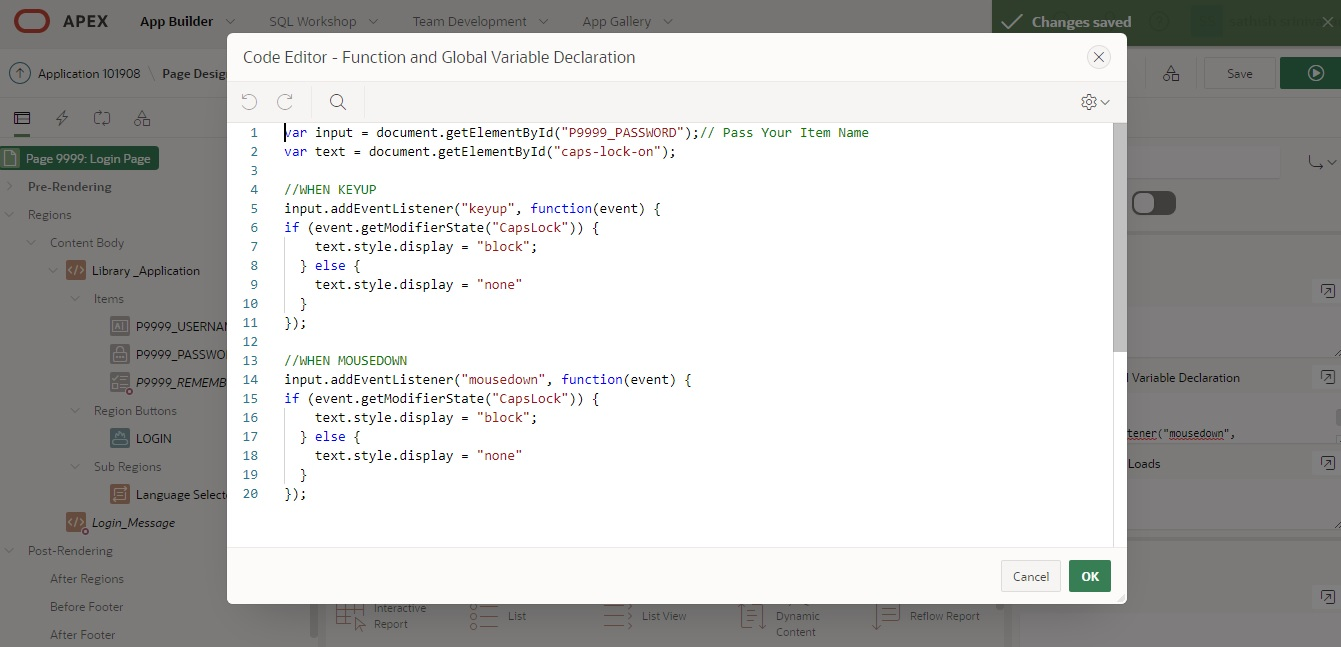Select Before Footer in the tree
This screenshot has height=647, width=1341.
coord(87,607)
